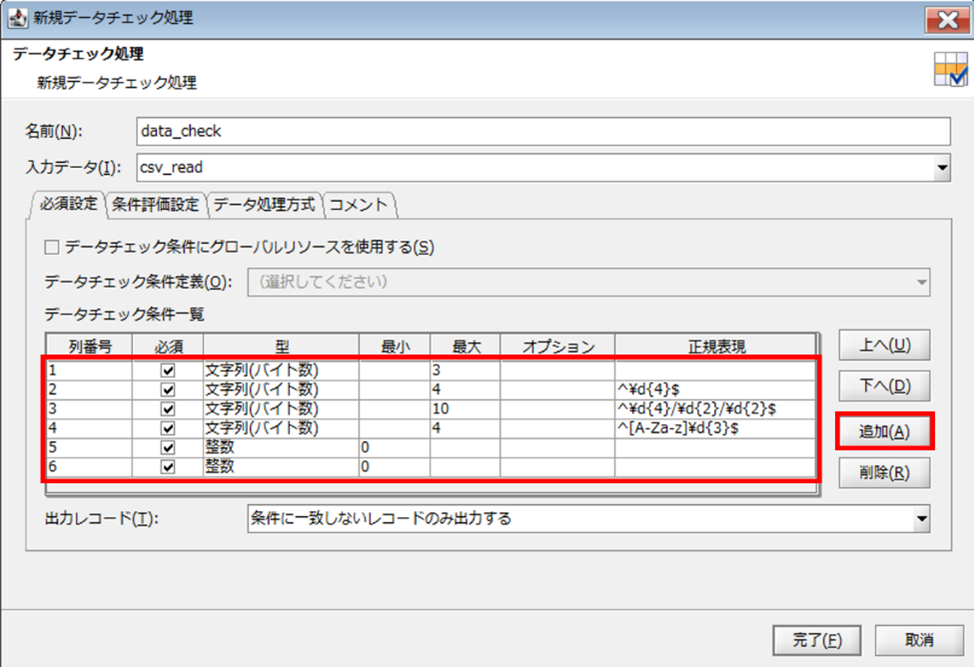
Task: Switch to the 条件評価設定 tab
Action: pyautogui.click(x=158, y=204)
